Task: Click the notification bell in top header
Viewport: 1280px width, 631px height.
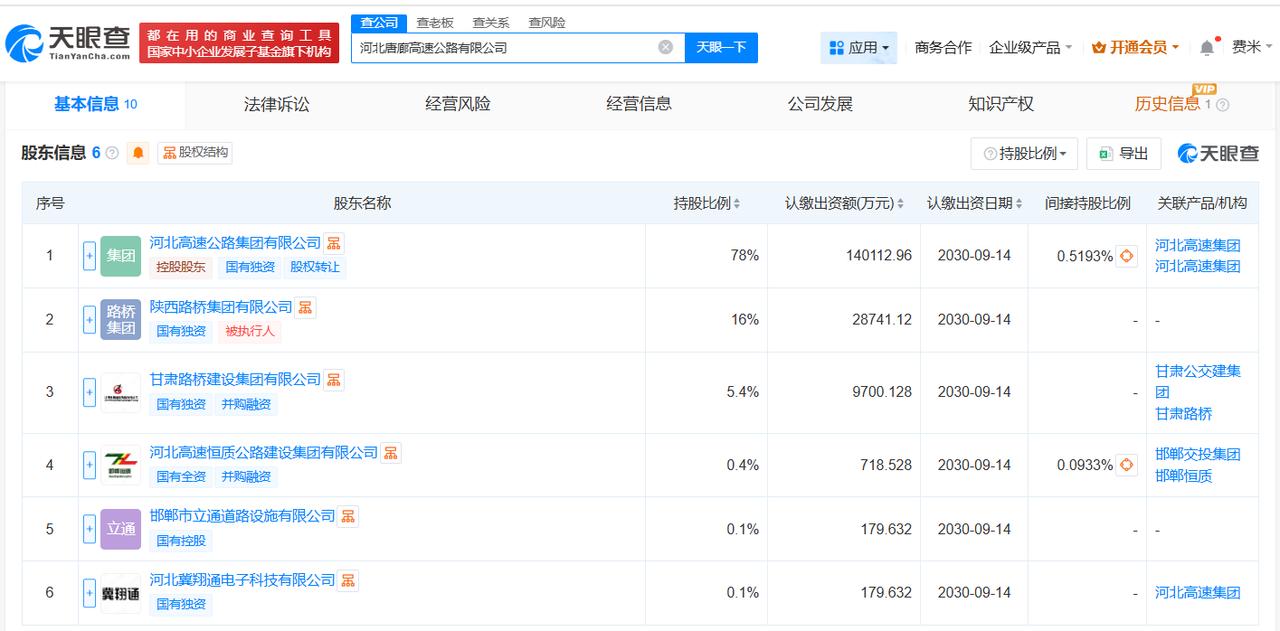Action: (1207, 48)
